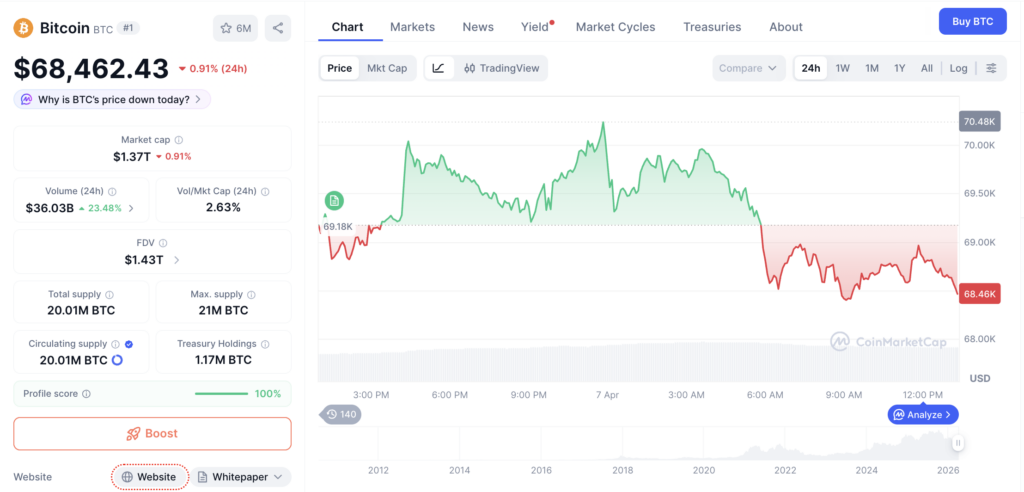The image size is (1024, 492).
Task: Open the Market Cycles tab
Action: click(x=615, y=27)
